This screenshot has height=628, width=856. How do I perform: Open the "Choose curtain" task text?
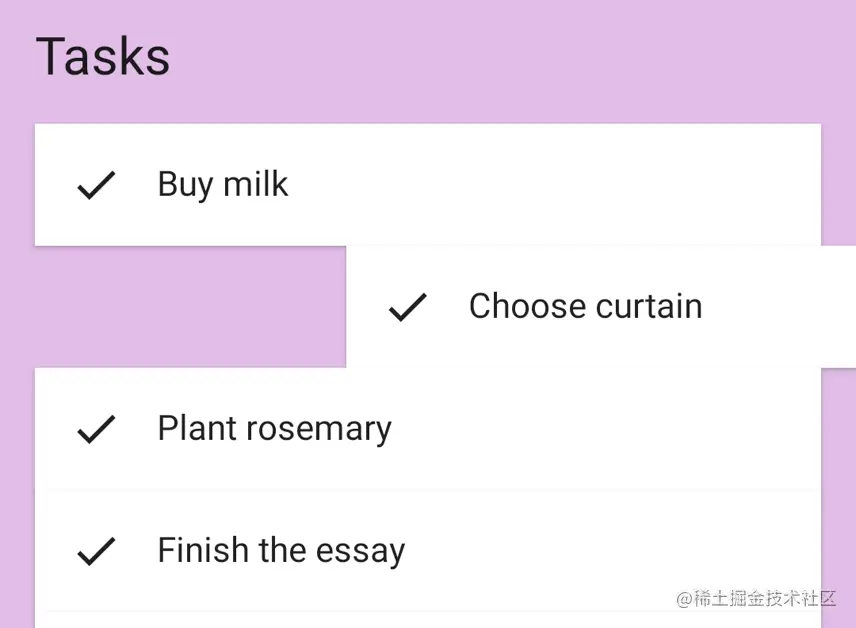[x=585, y=307]
